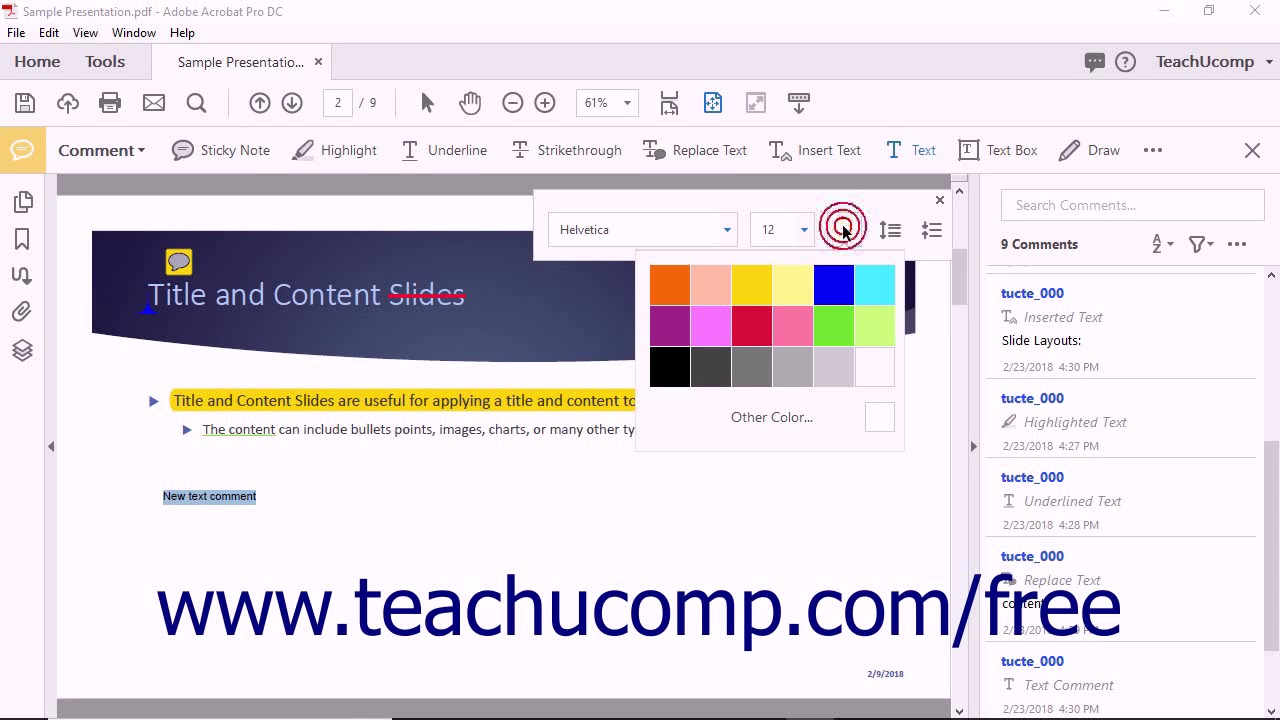The width and height of the screenshot is (1280, 720).
Task: Go to previous page arrow
Action: coord(260,103)
